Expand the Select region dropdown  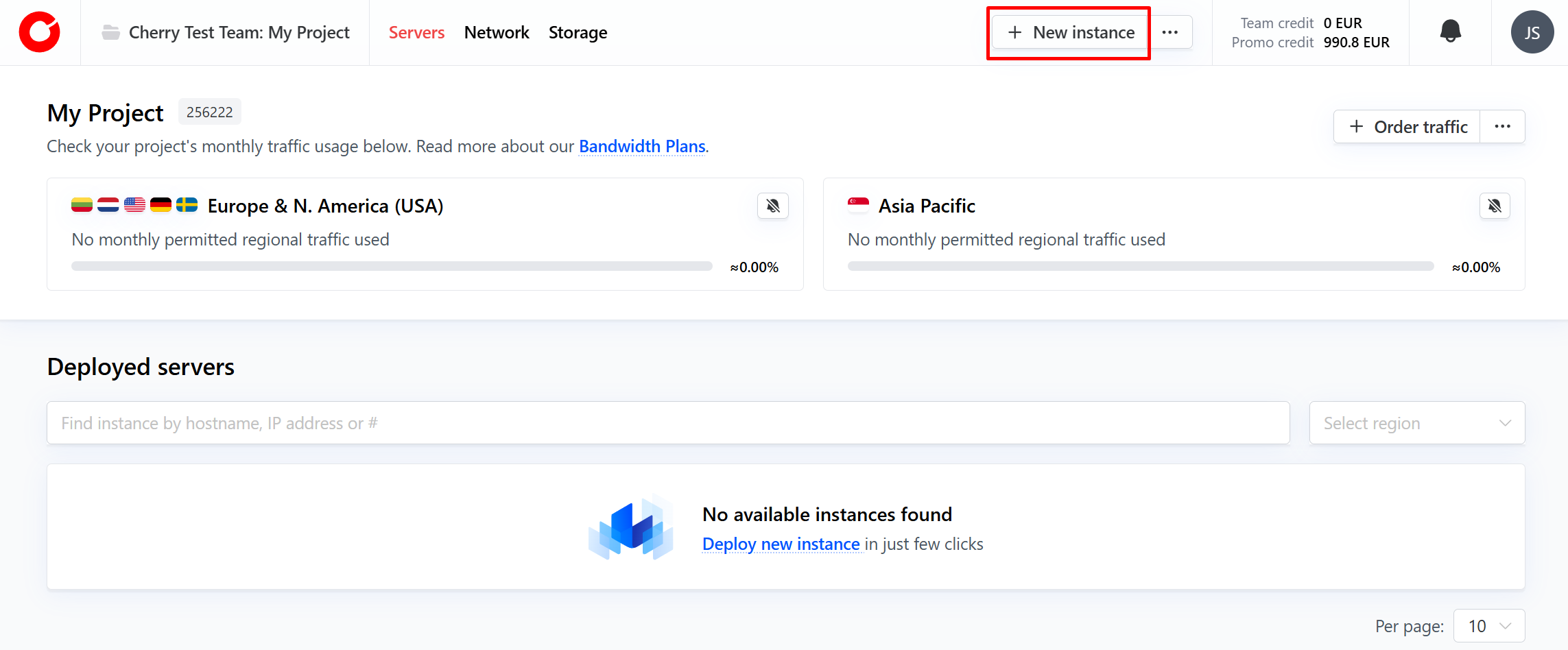pos(1416,423)
